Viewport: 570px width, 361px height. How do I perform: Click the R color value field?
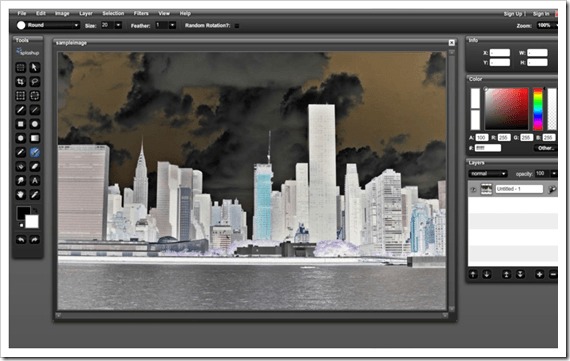(x=504, y=137)
